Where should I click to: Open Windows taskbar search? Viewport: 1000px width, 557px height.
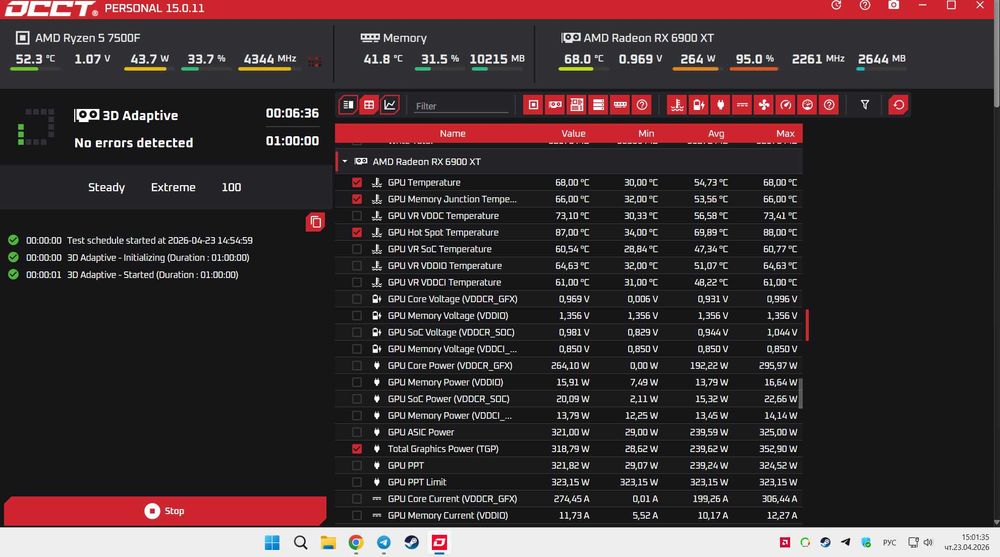click(300, 542)
